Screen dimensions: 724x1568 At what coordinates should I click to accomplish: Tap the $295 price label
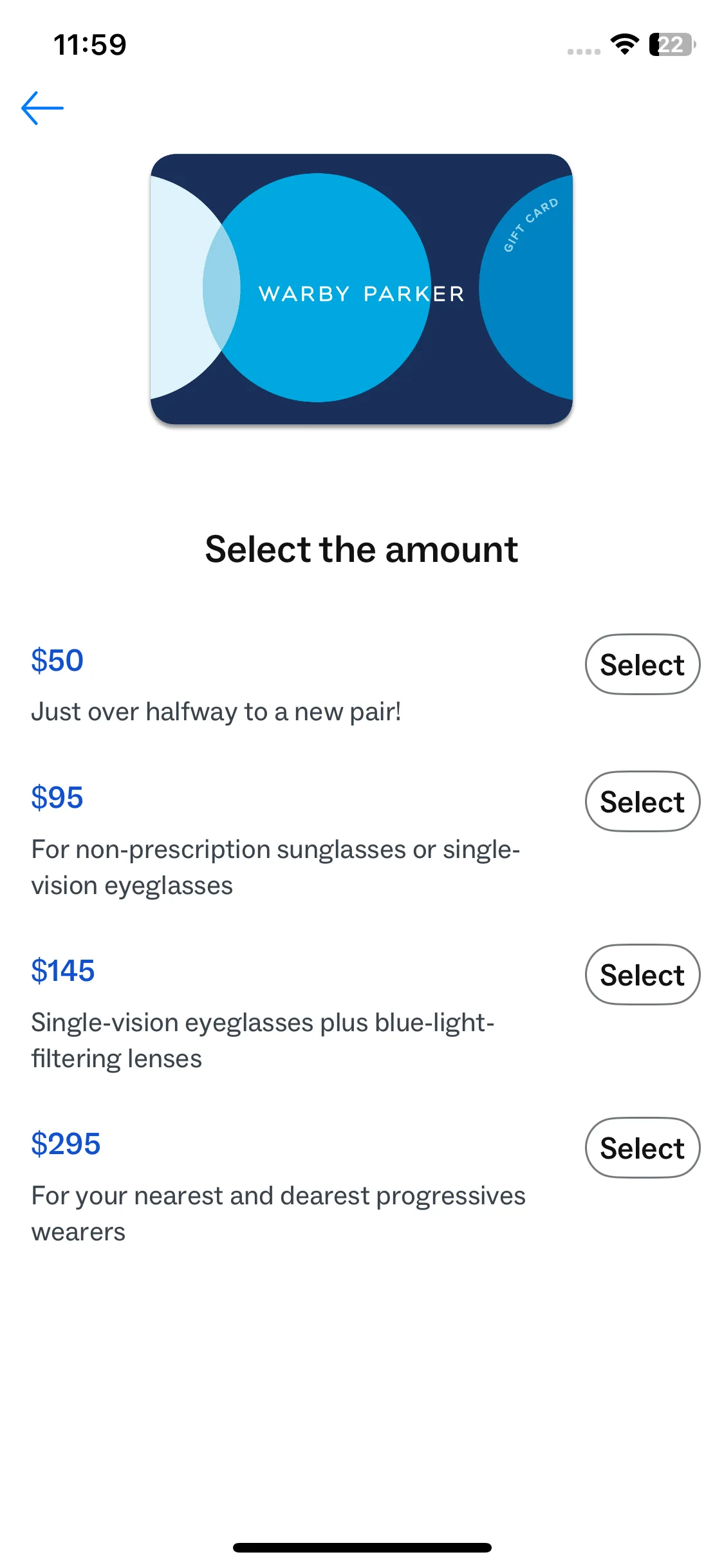point(66,1144)
